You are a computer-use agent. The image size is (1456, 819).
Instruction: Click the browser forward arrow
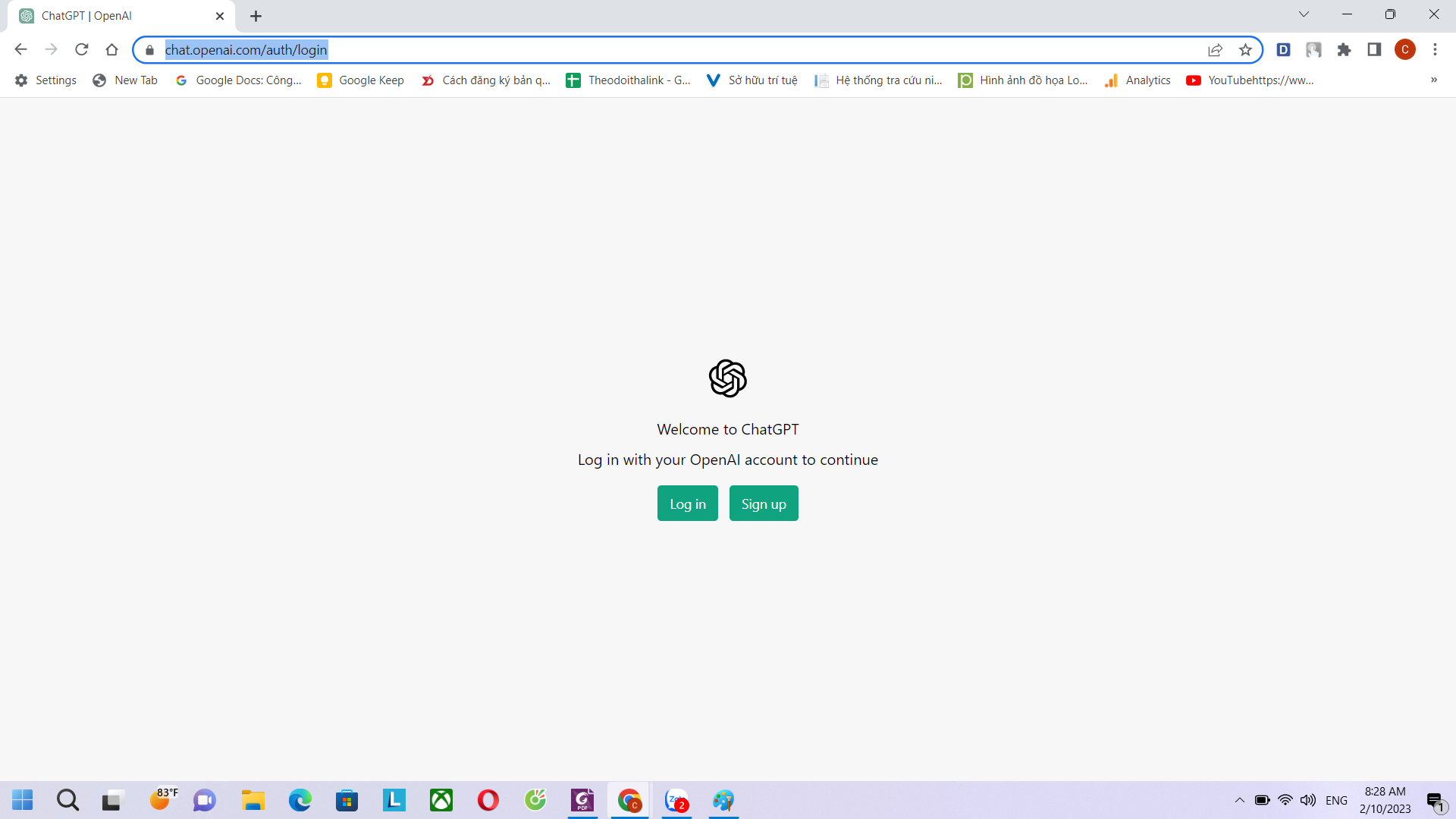pyautogui.click(x=51, y=49)
